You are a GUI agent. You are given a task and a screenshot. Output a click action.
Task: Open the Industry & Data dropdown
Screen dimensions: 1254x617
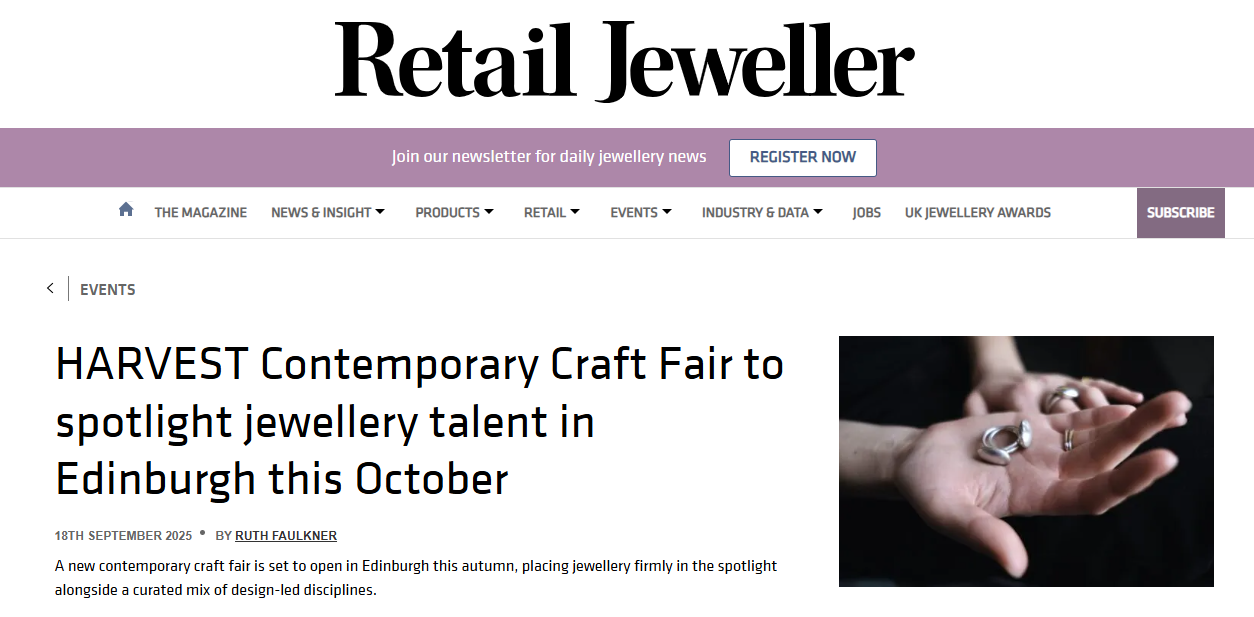tap(762, 212)
